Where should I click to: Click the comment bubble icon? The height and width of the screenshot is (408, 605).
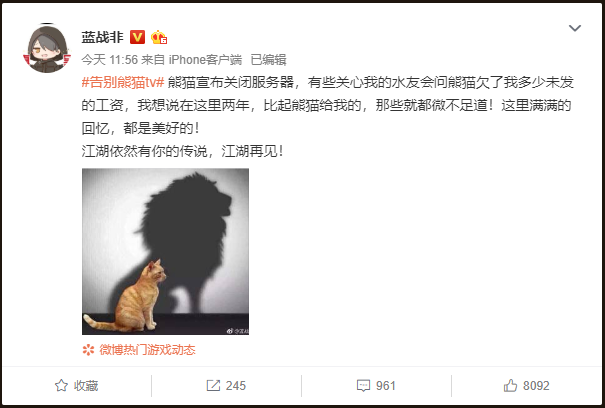363,386
